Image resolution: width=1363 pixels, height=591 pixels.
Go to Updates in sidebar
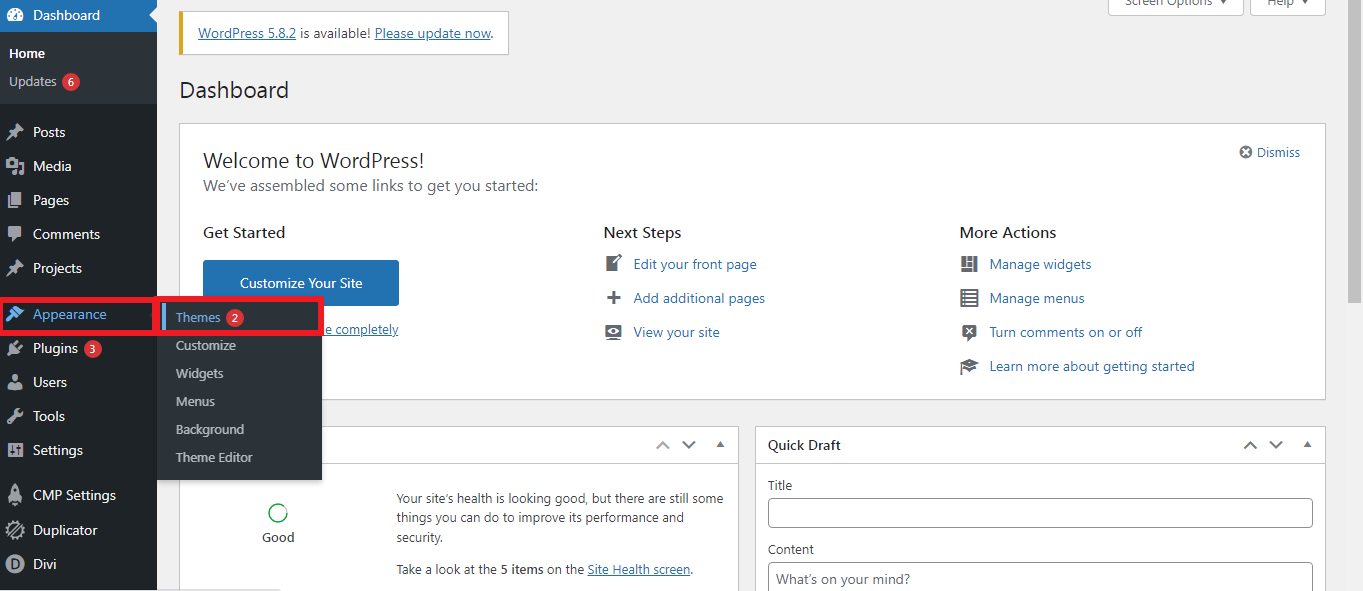(x=33, y=81)
